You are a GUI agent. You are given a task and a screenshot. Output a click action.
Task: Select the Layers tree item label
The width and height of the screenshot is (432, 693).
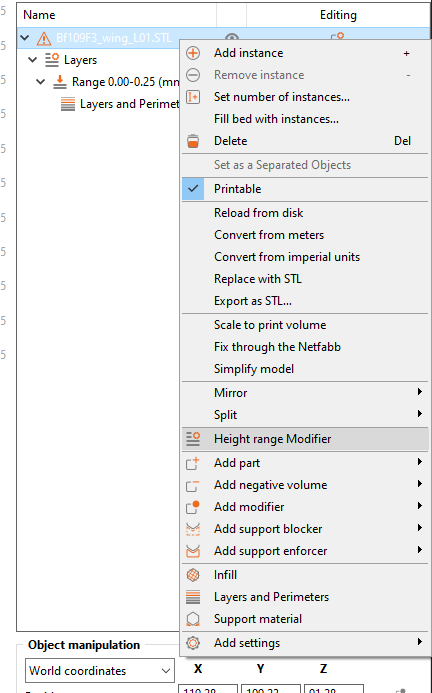point(80,60)
